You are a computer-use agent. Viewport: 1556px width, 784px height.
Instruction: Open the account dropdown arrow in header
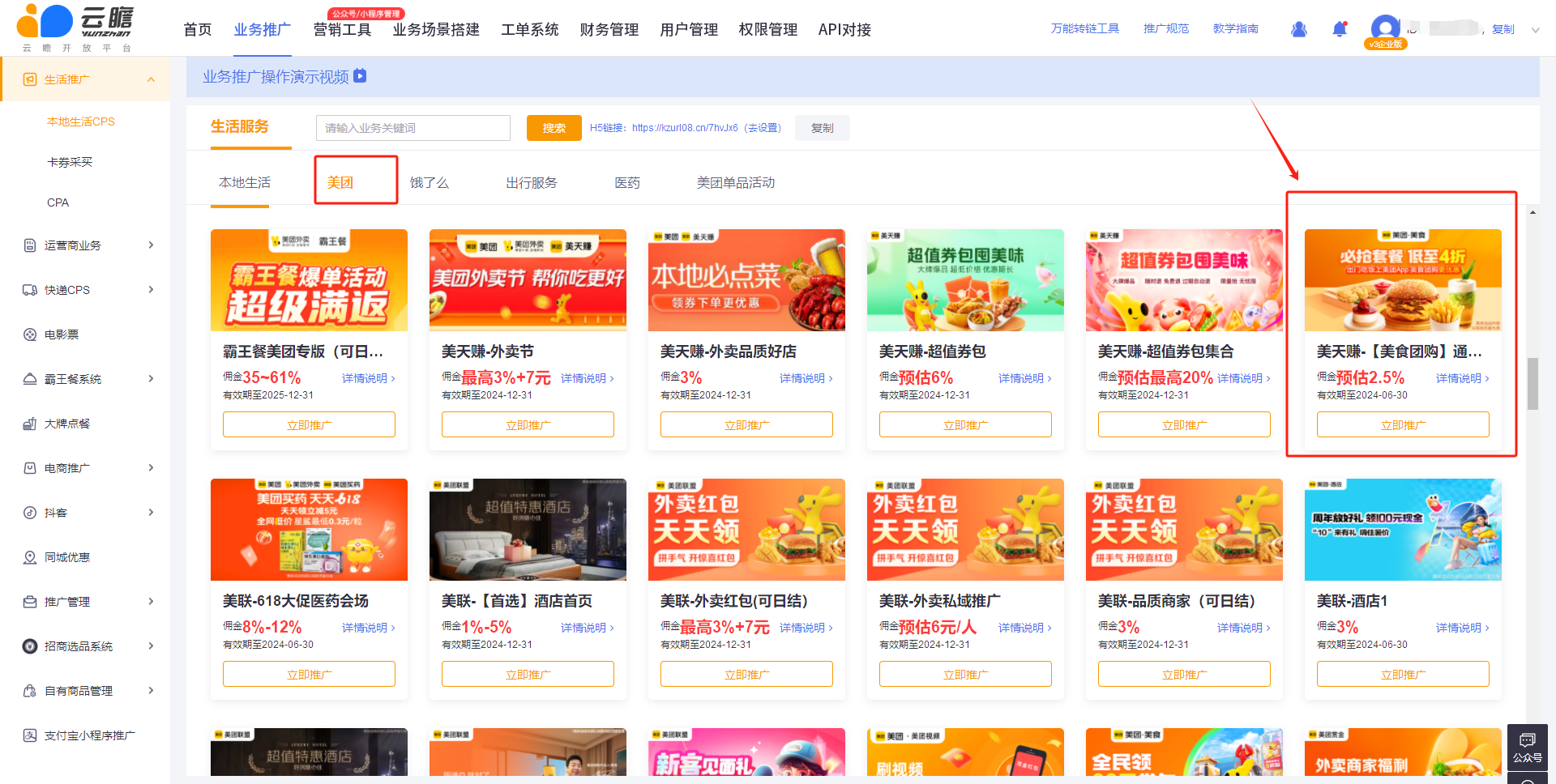(1535, 30)
